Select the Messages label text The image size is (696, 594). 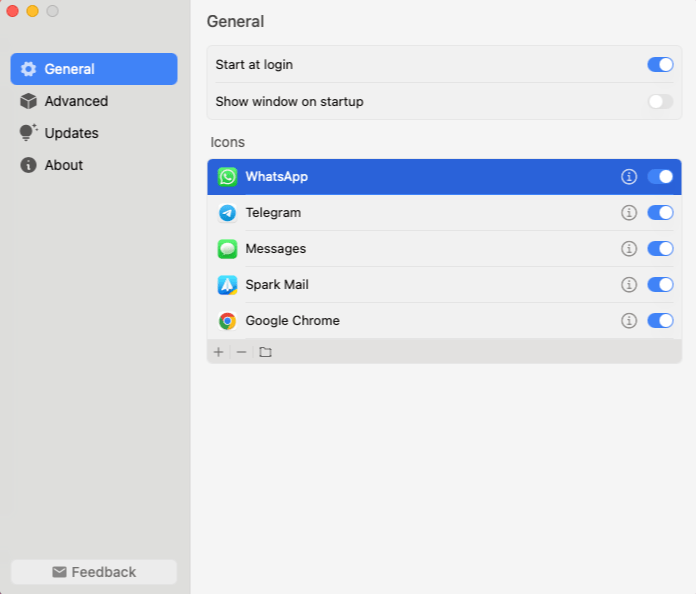click(x=276, y=249)
